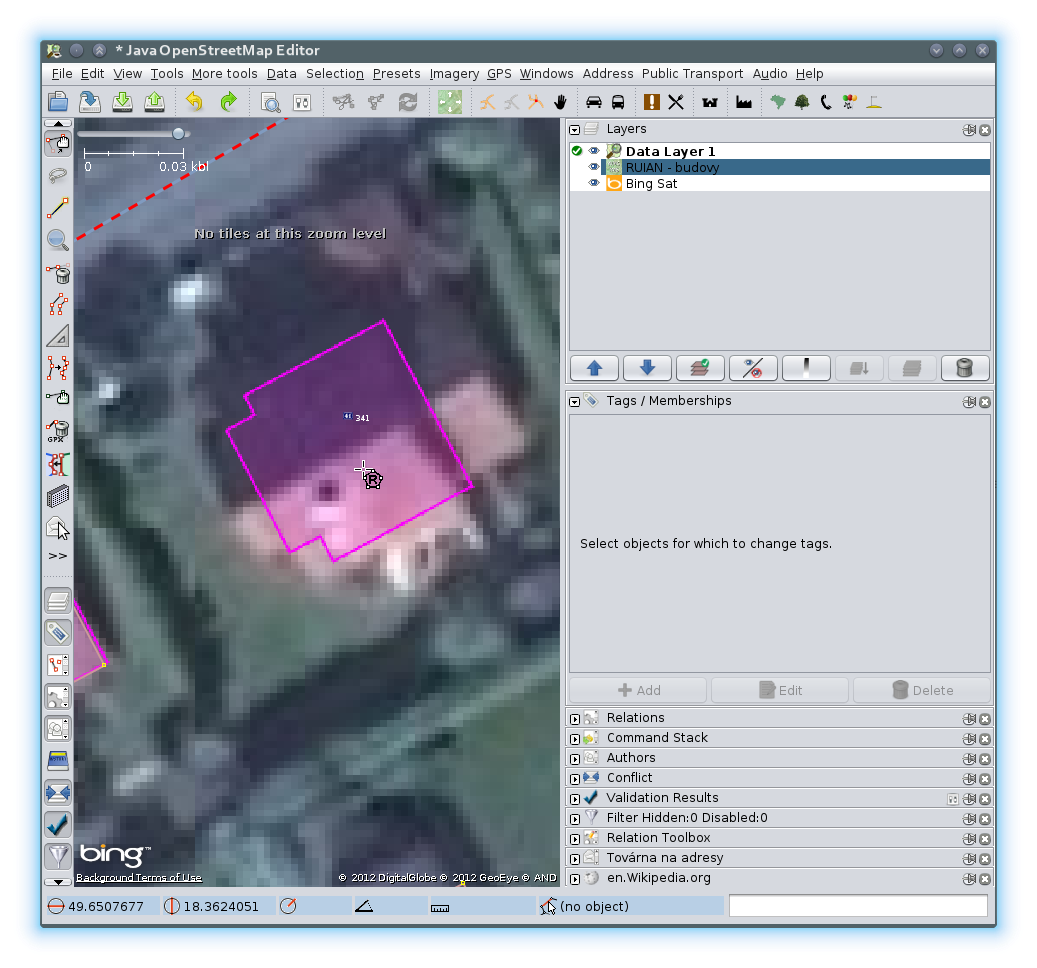Activate the hand Select tool

tap(58, 143)
